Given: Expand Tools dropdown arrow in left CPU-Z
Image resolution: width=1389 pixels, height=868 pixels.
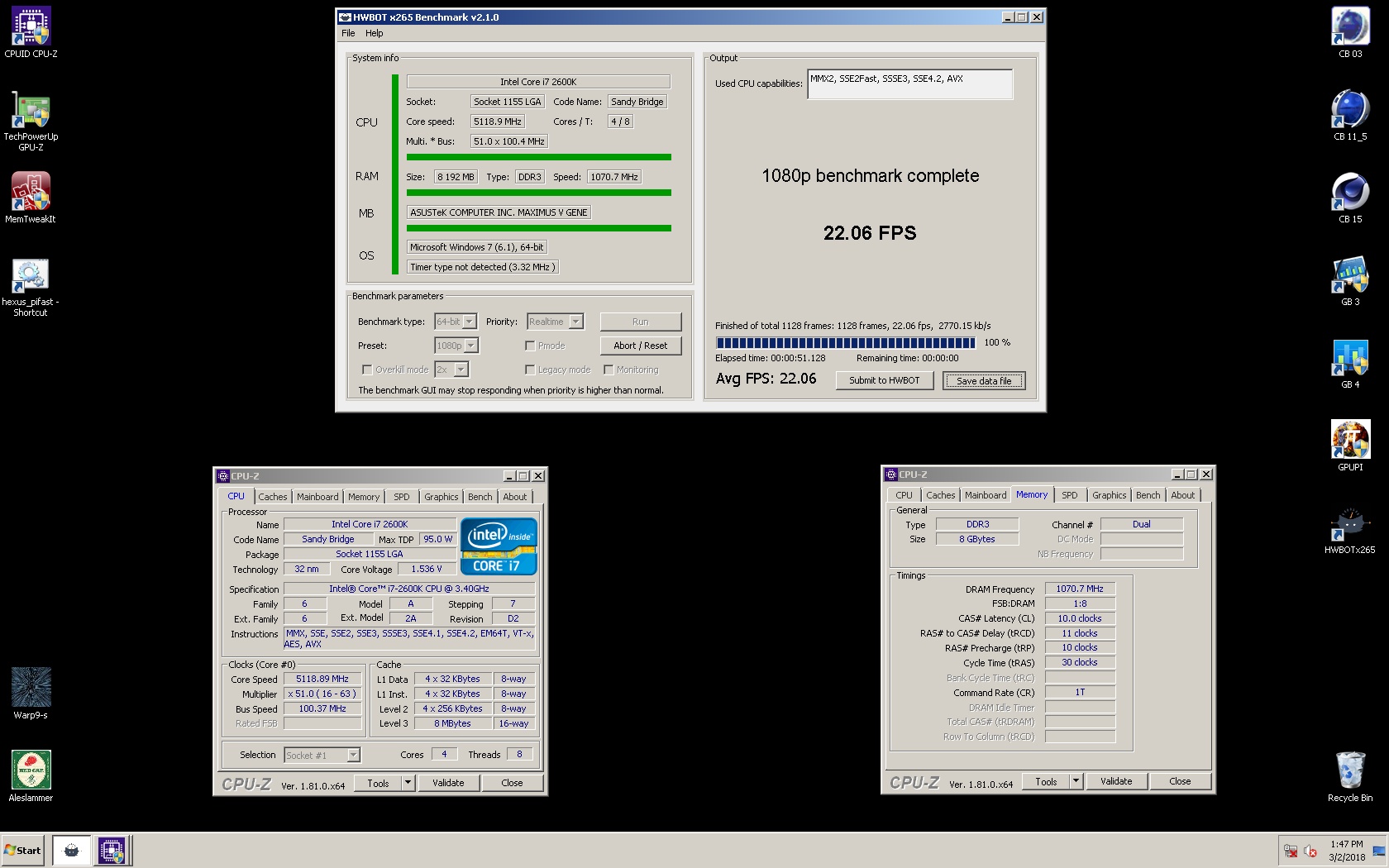Looking at the screenshot, I should [408, 783].
